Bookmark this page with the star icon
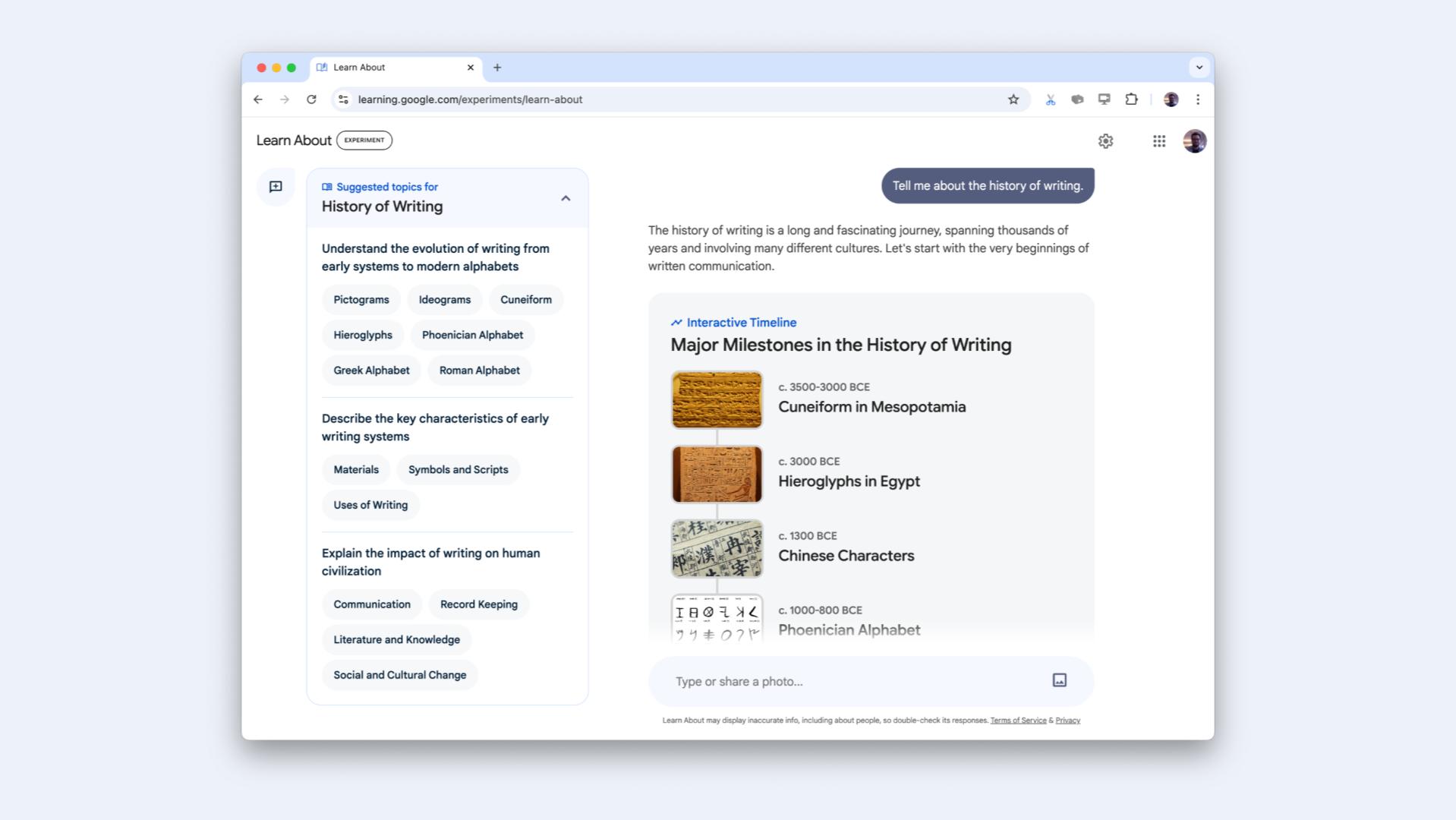 (1013, 99)
